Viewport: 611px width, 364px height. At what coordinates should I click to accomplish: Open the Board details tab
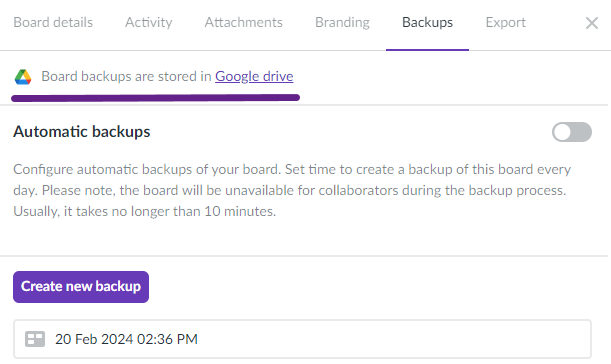click(53, 23)
